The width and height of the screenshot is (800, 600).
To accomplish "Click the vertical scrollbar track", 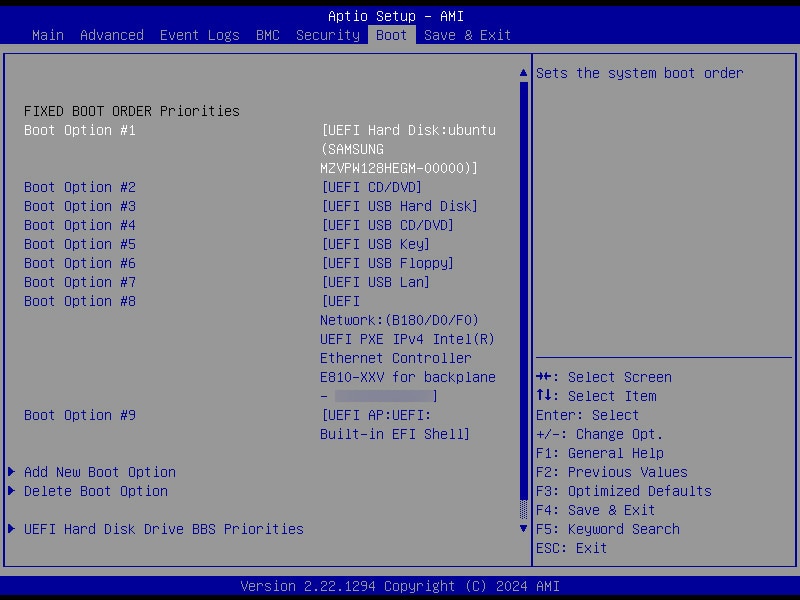I will point(523,300).
